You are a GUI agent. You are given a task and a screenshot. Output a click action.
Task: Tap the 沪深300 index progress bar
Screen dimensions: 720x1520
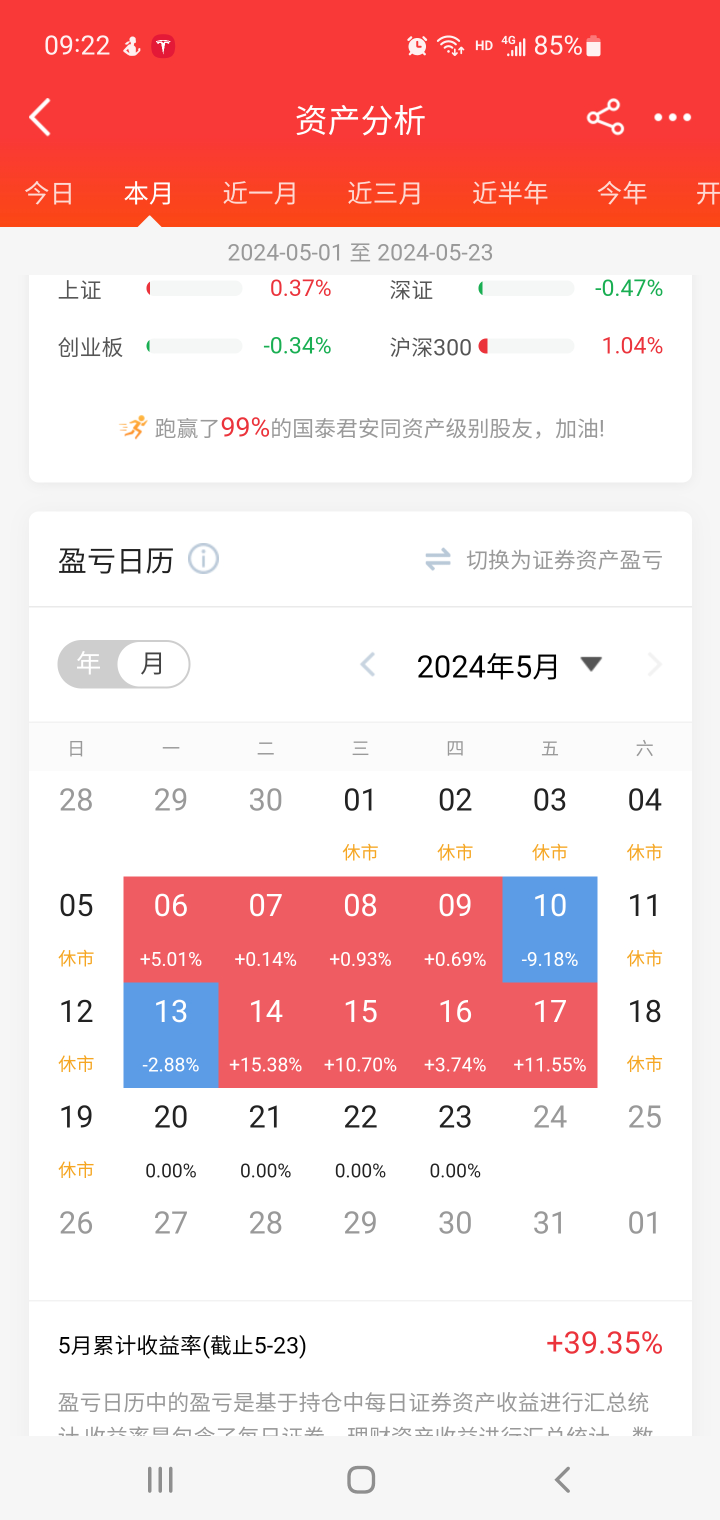pyautogui.click(x=527, y=346)
